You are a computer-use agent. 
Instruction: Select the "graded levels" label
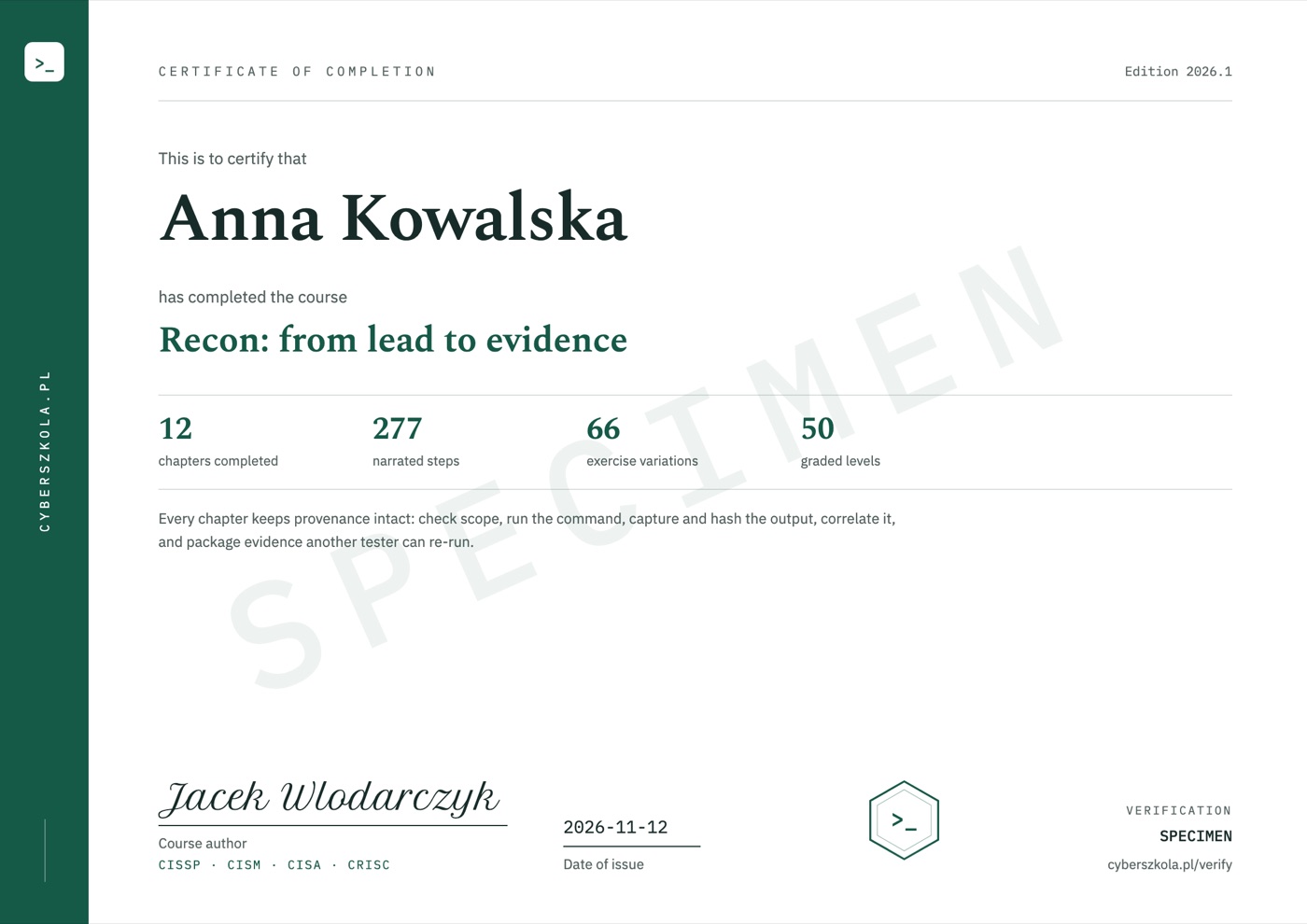[840, 461]
